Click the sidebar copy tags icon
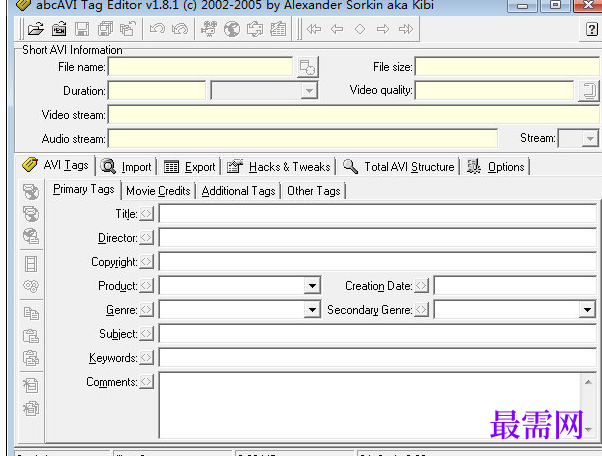The width and height of the screenshot is (602, 456). click(x=31, y=313)
